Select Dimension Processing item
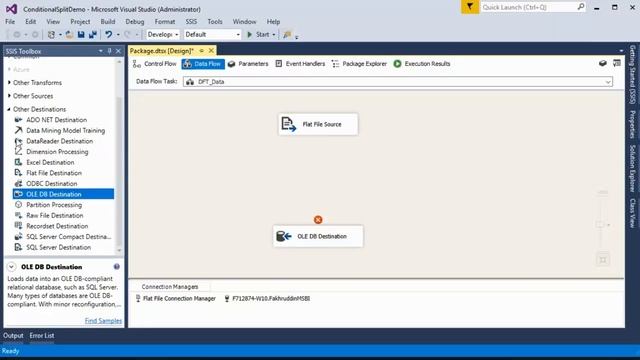Viewport: 640px width, 360px height. [57, 152]
